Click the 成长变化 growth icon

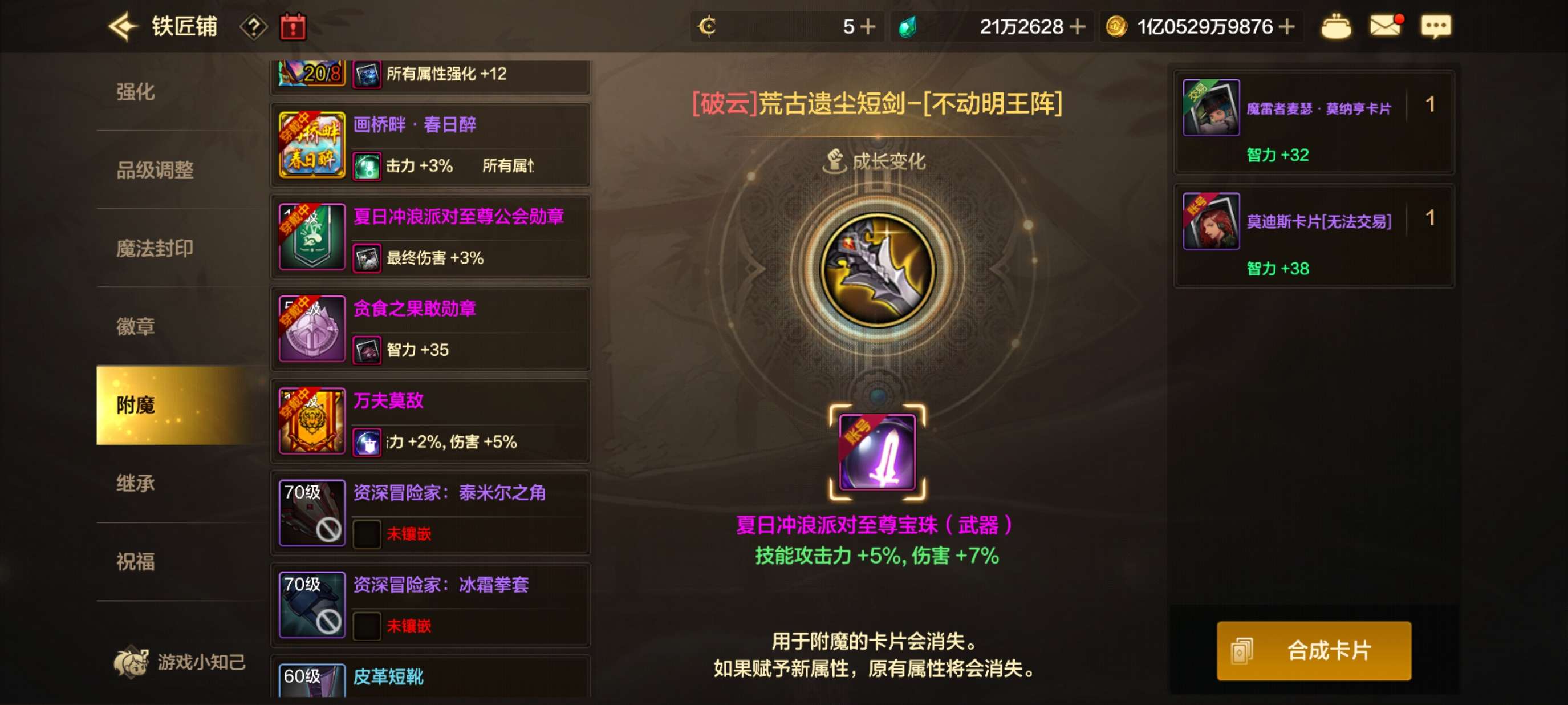click(x=835, y=161)
